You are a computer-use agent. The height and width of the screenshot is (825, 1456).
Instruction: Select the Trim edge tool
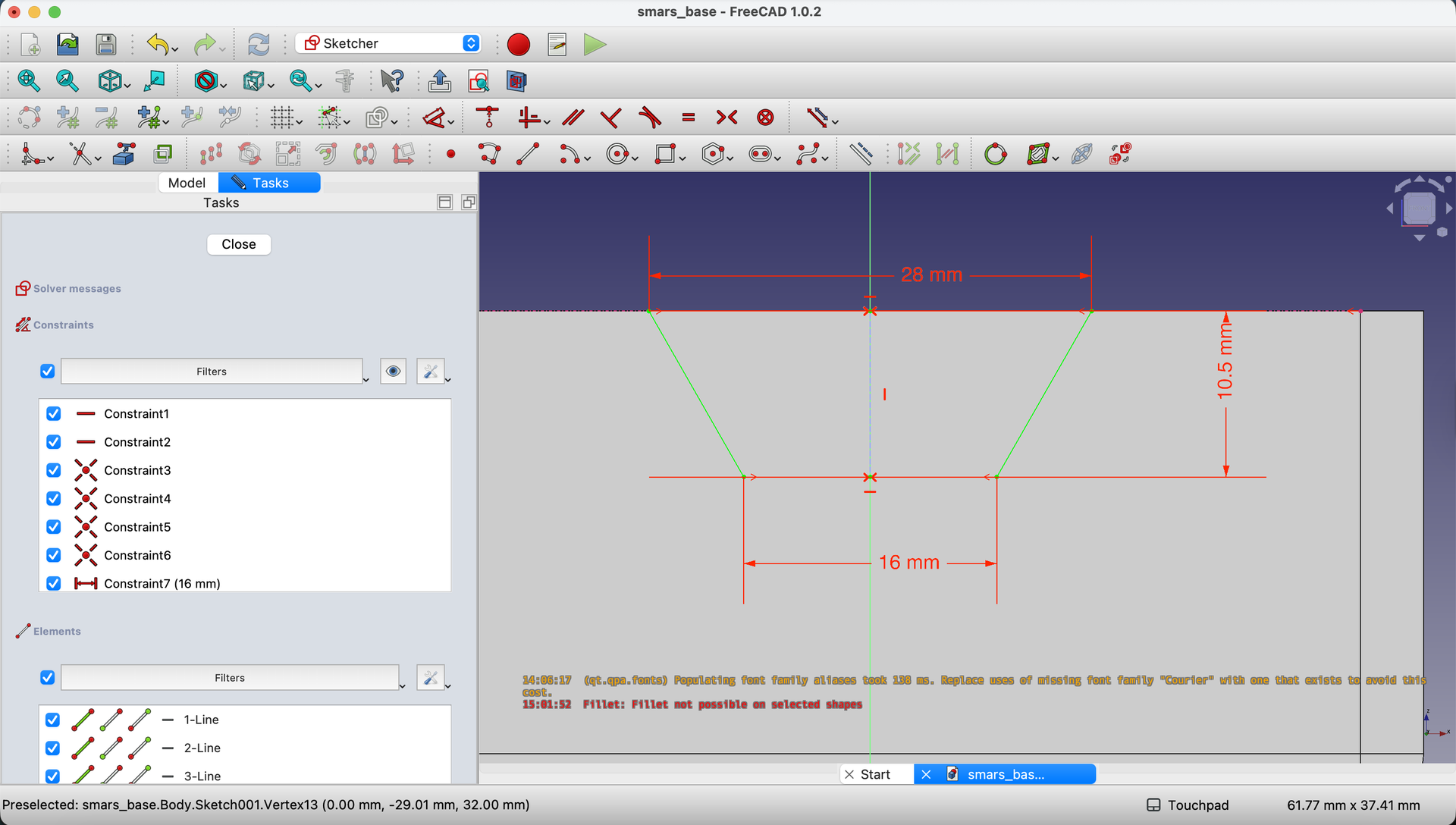point(80,154)
